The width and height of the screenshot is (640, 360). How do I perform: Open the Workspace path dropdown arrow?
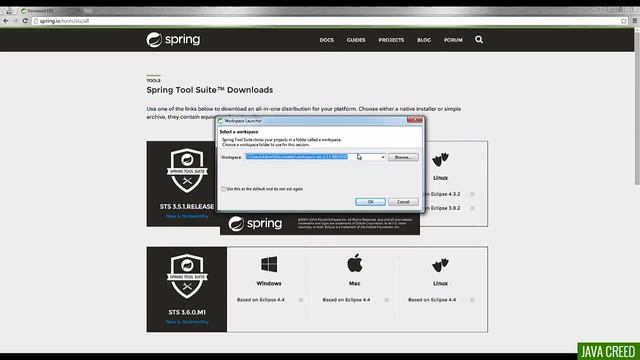click(x=383, y=157)
